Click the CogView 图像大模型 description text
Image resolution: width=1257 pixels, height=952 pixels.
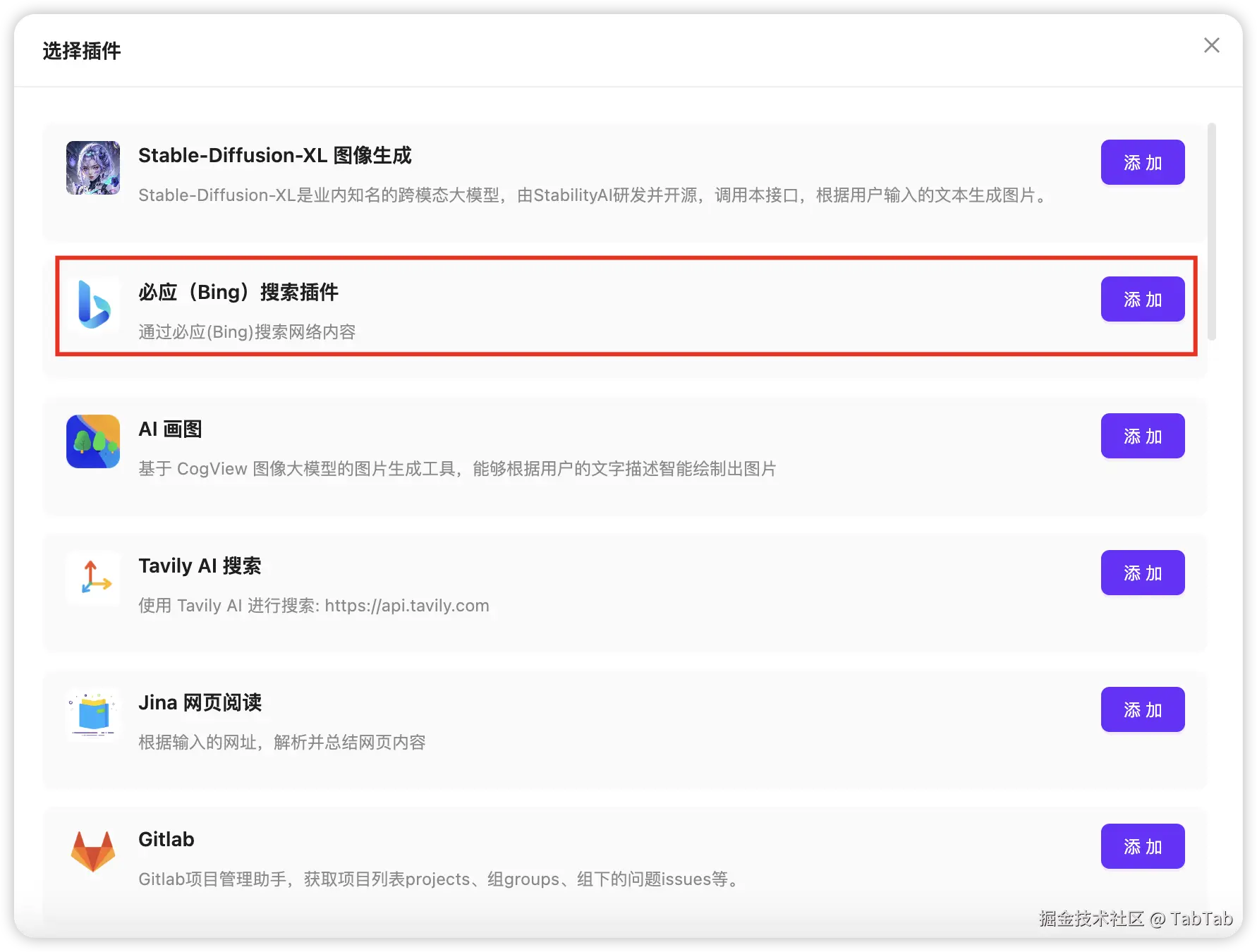[457, 468]
